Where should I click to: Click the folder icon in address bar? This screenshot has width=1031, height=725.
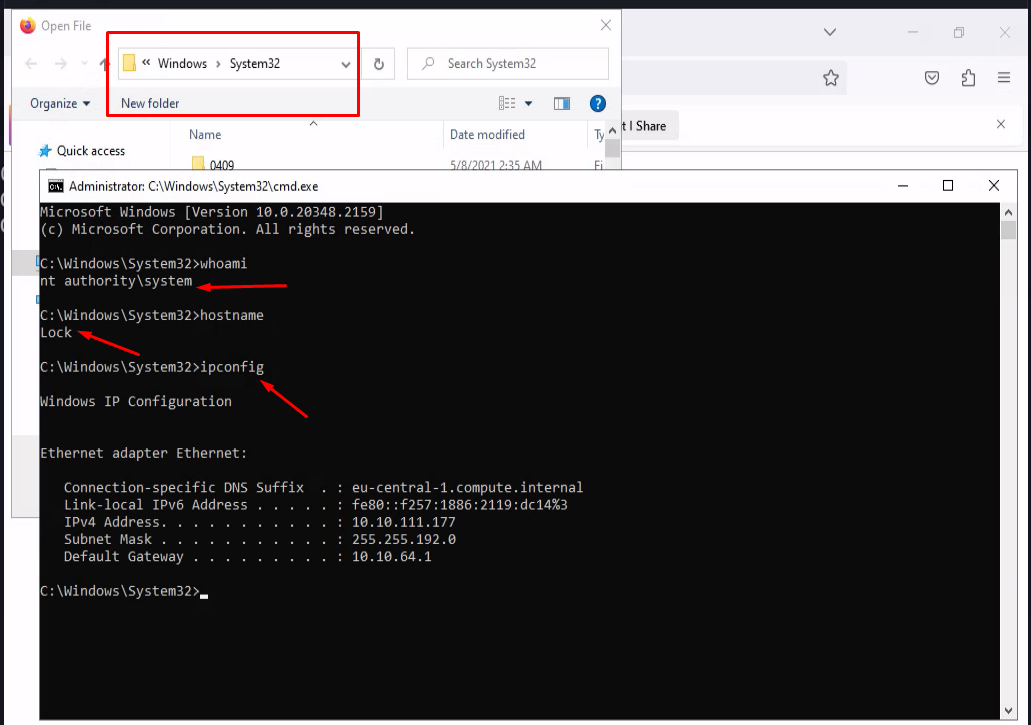[130, 63]
